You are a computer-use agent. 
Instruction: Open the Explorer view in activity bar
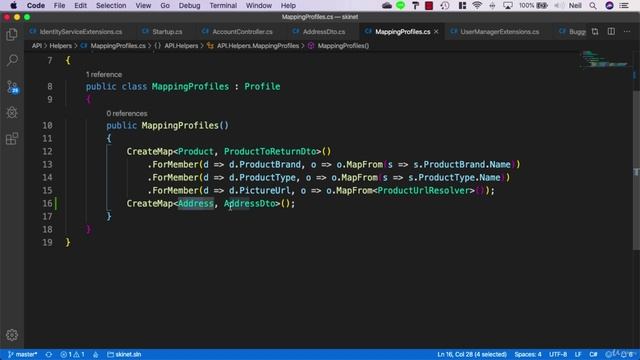click(12, 35)
